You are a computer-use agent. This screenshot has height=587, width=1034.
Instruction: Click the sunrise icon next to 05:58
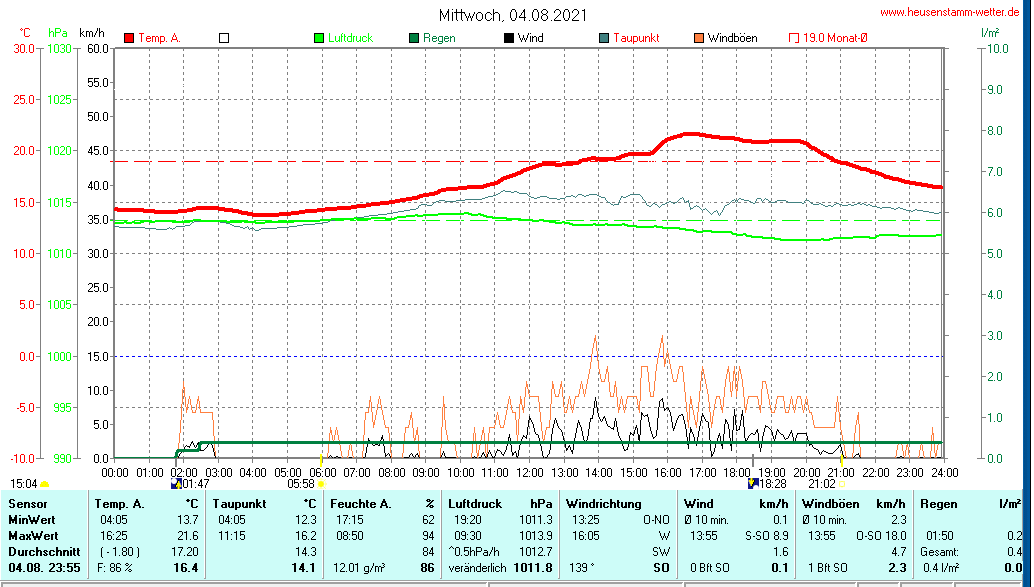click(321, 484)
